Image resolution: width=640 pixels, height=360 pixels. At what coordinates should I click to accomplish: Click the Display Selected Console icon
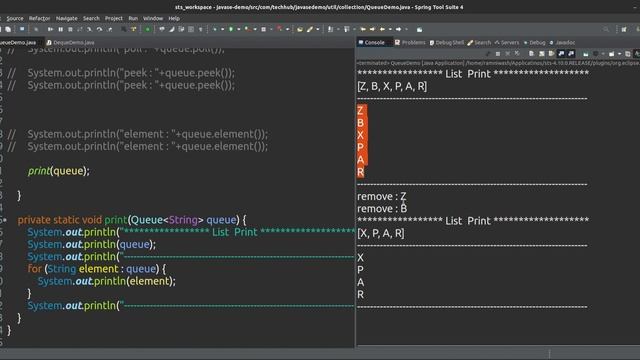pos(596,54)
